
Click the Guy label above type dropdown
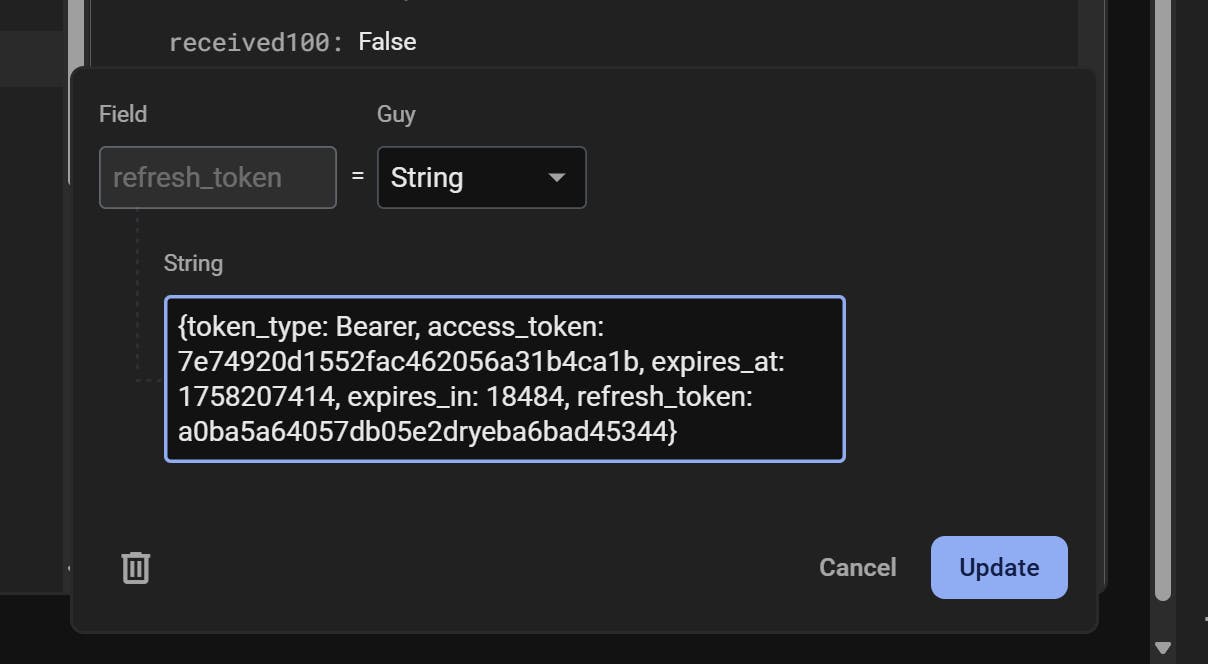[x=396, y=114]
